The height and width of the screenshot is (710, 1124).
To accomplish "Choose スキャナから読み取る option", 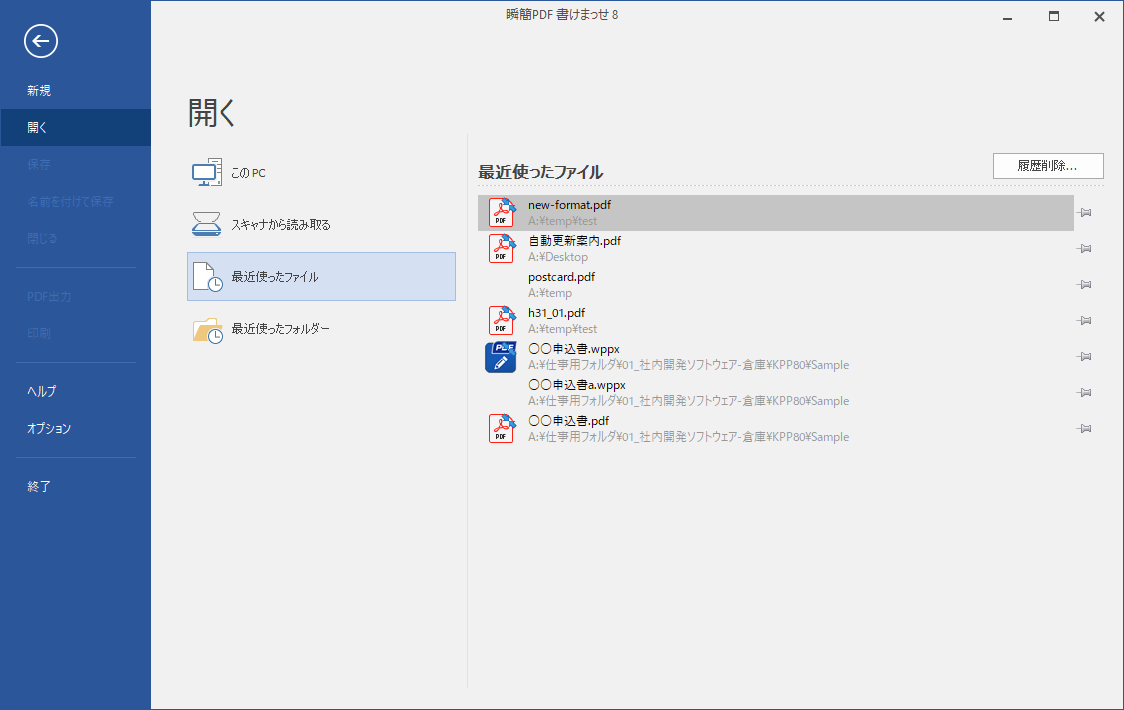I will click(321, 224).
